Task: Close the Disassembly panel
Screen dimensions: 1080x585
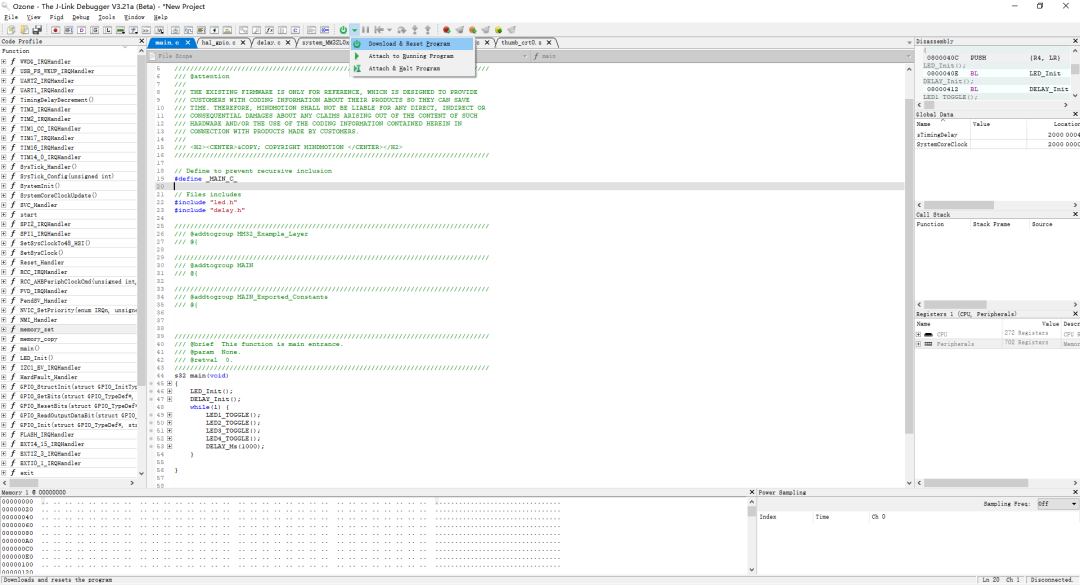Action: pyautogui.click(x=1075, y=41)
